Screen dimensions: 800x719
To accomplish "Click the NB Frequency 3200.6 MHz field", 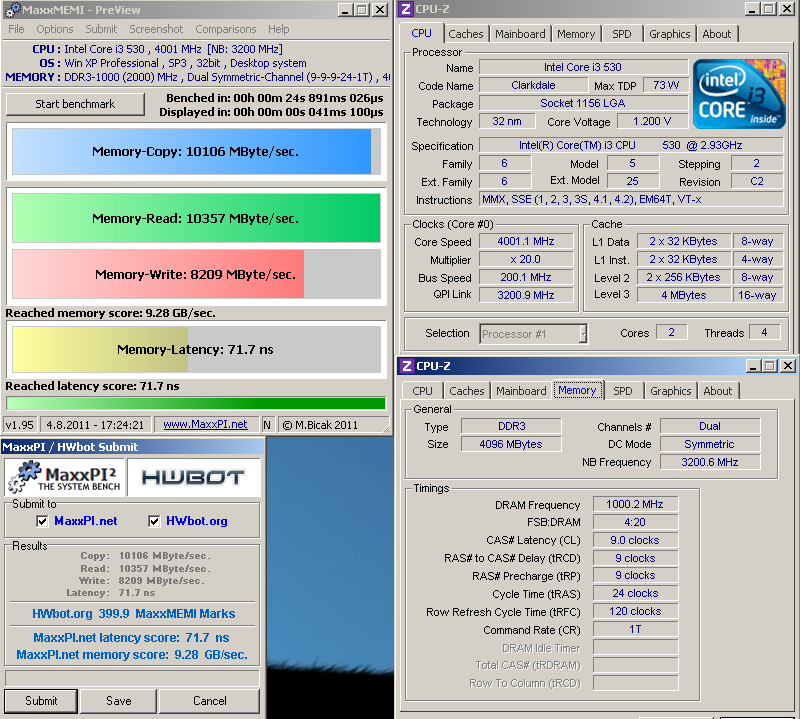I will [x=710, y=462].
